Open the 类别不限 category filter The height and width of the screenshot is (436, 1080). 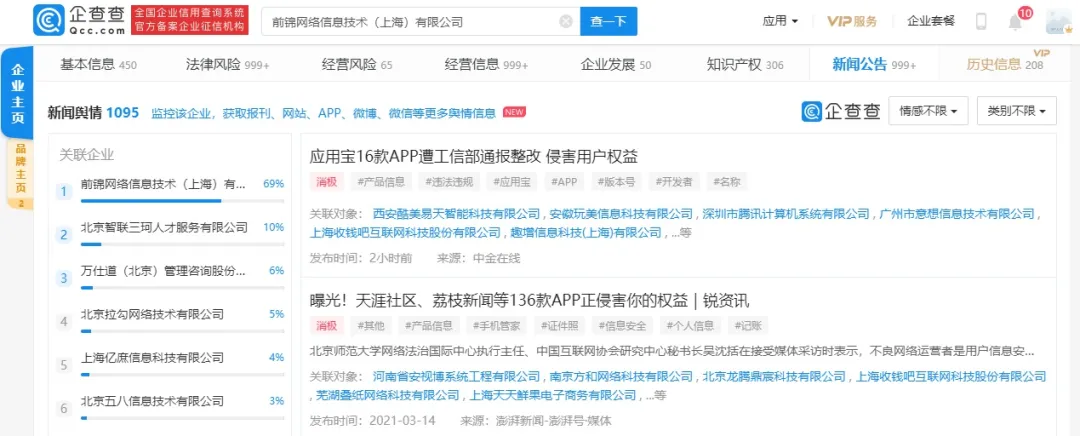pyautogui.click(x=1016, y=111)
